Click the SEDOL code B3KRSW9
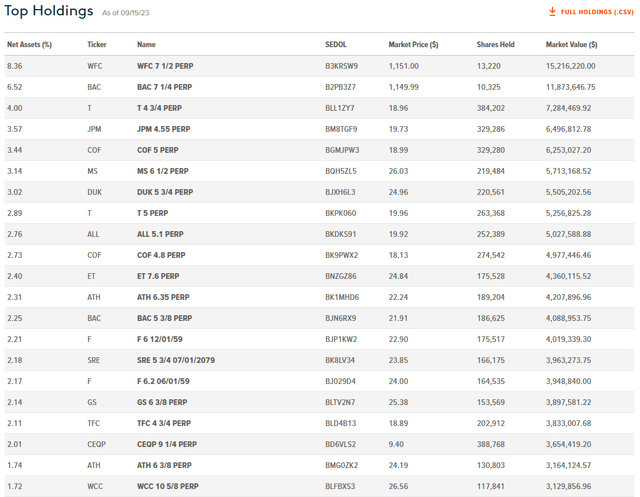This screenshot has height=497, width=640. point(341,66)
